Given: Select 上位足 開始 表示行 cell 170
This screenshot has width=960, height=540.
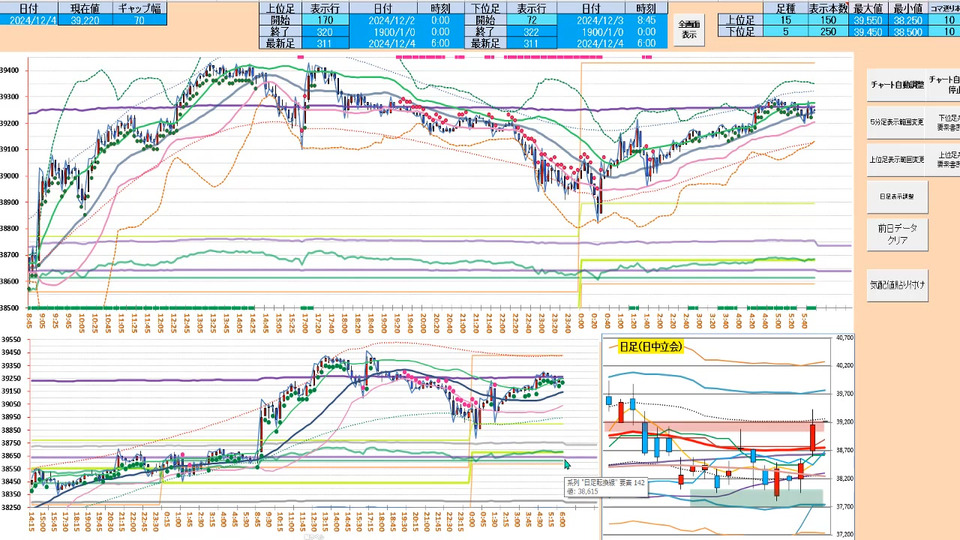Looking at the screenshot, I should point(325,20).
